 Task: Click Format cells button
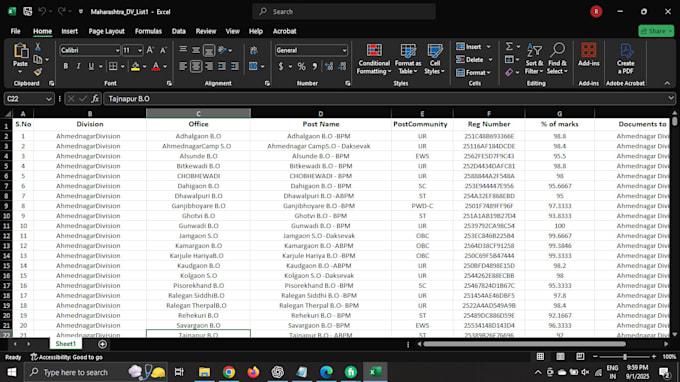click(471, 72)
